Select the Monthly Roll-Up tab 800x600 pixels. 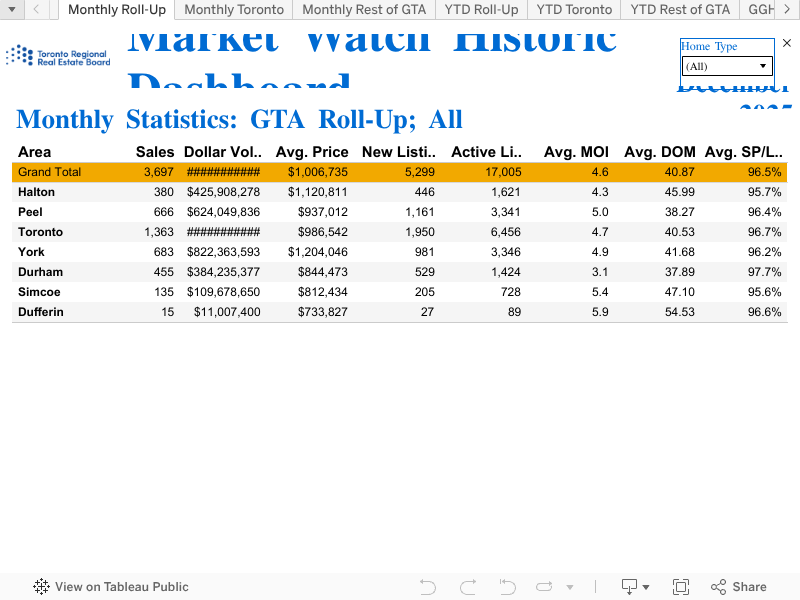tap(117, 10)
